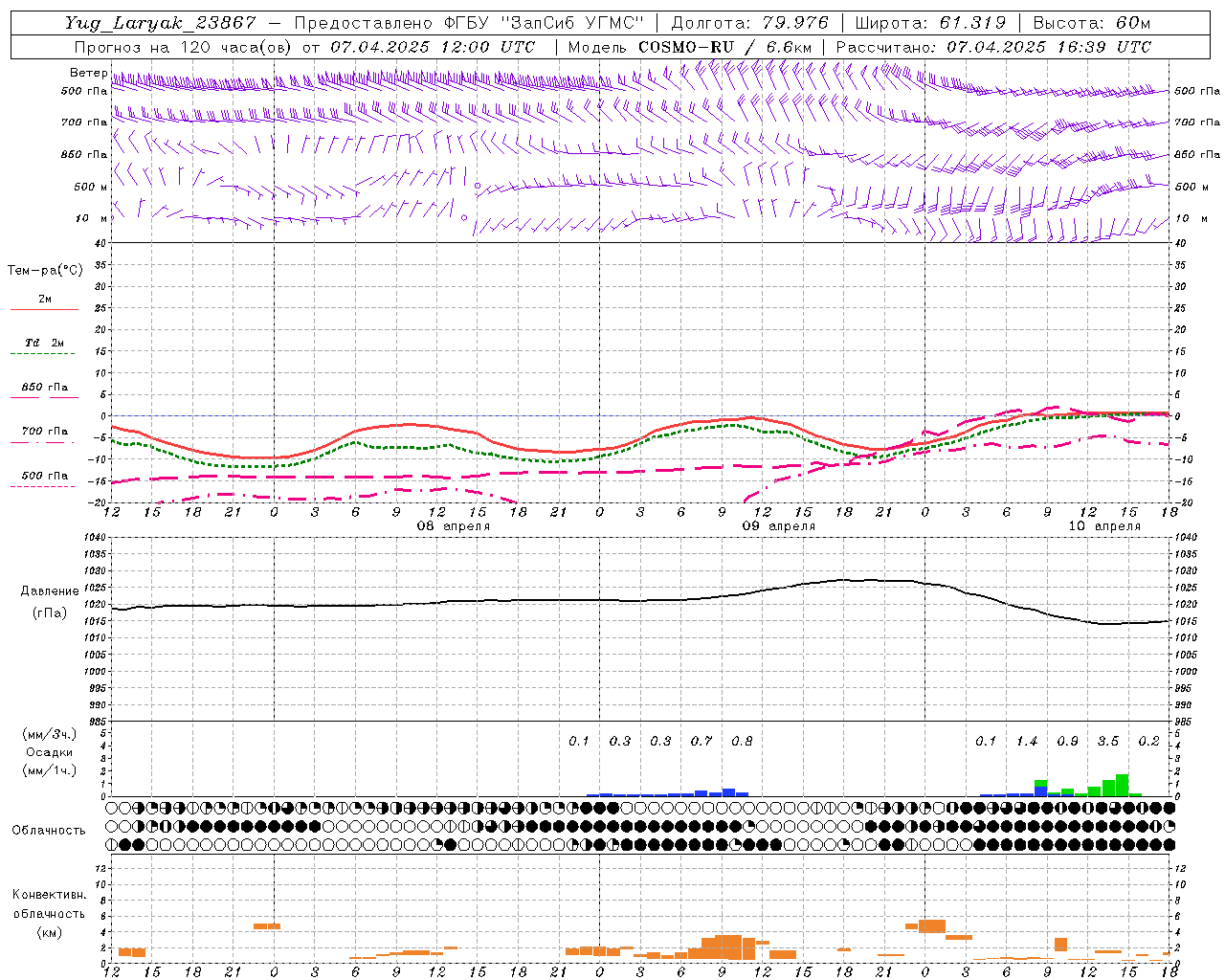This screenshot has width=1225, height=980.
Task: Click the 10 апреля date label
Action: click(1104, 526)
